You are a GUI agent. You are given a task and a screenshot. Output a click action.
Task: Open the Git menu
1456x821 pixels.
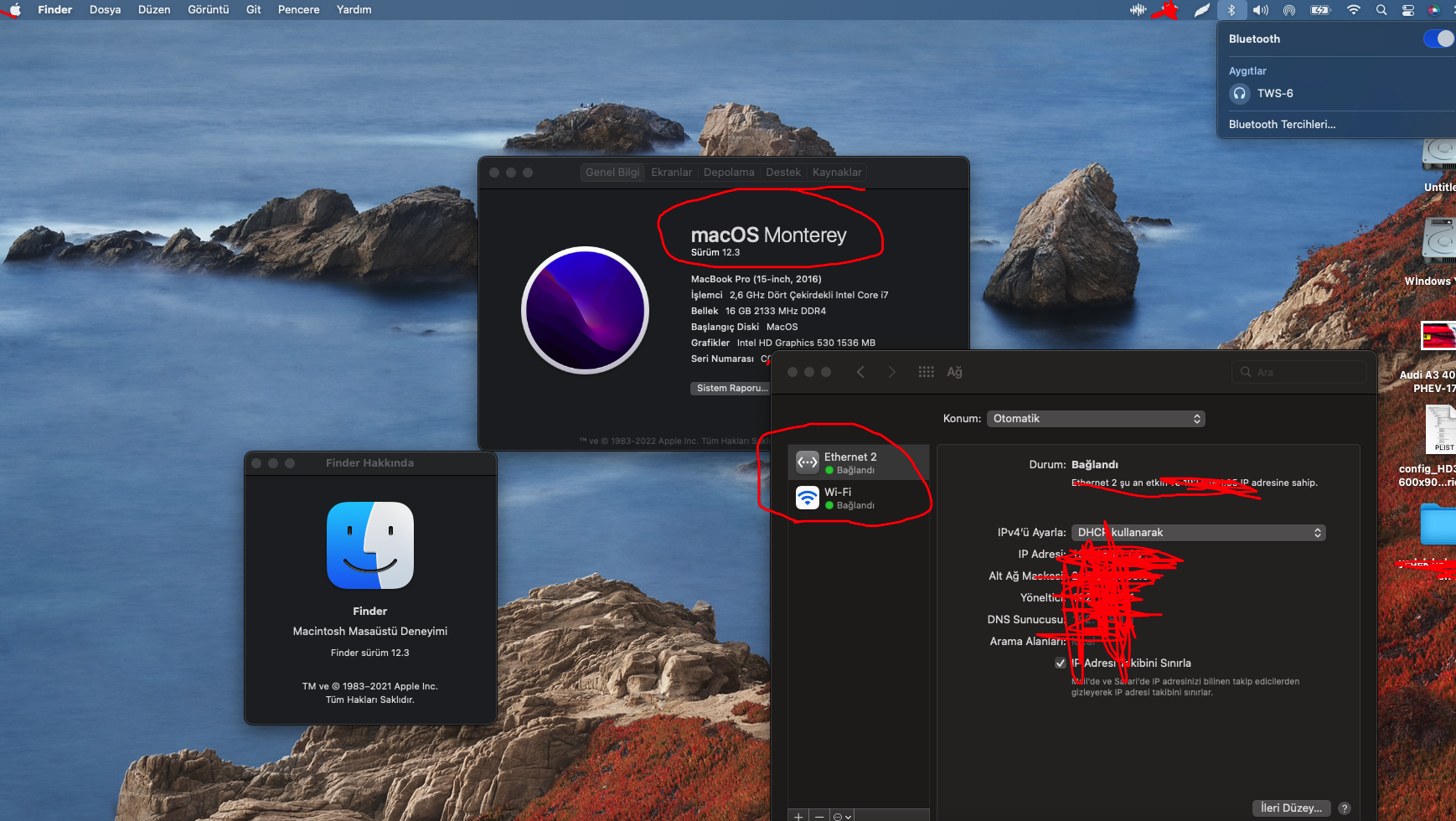click(254, 10)
